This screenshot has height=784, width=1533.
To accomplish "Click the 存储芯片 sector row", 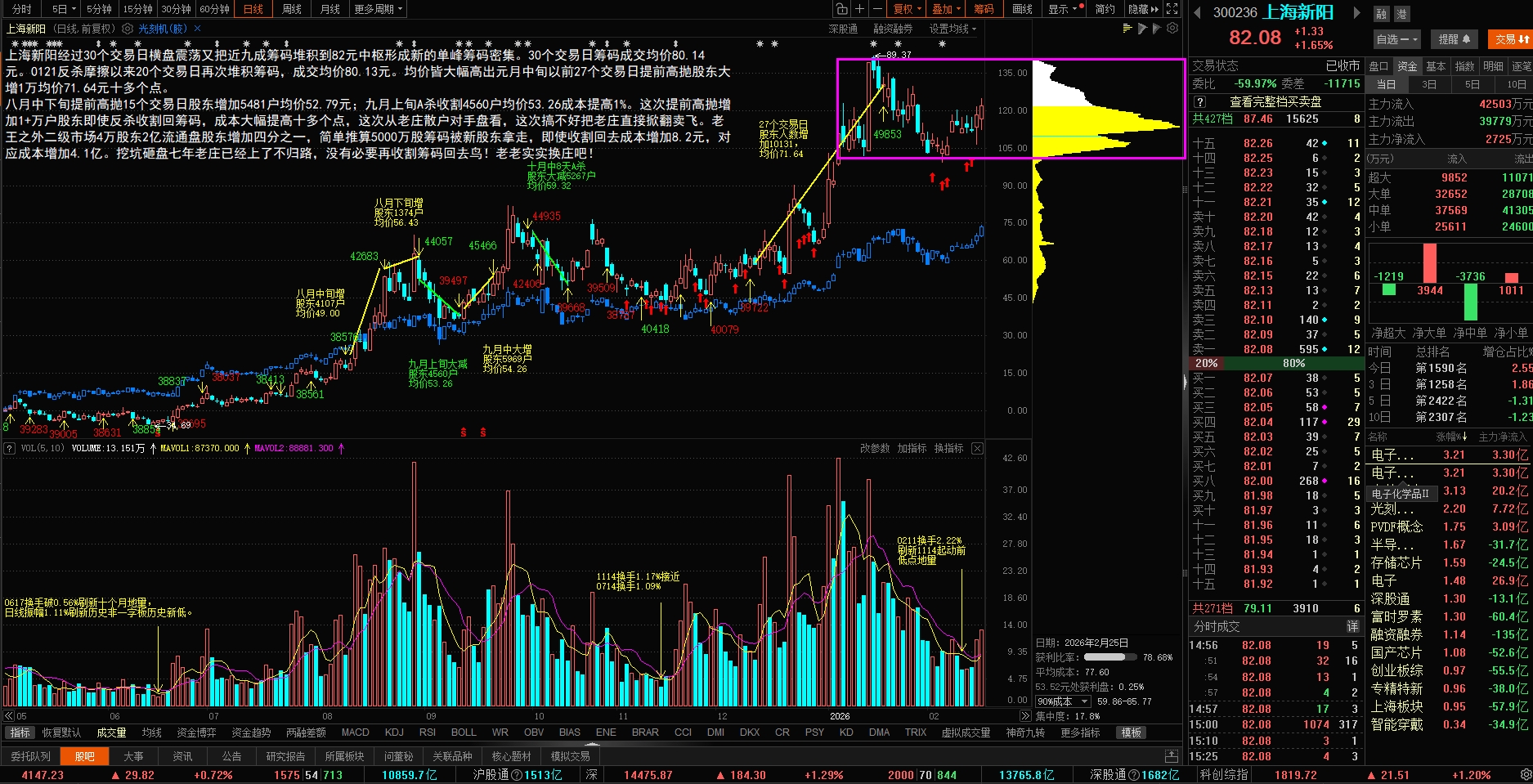I will [1450, 562].
